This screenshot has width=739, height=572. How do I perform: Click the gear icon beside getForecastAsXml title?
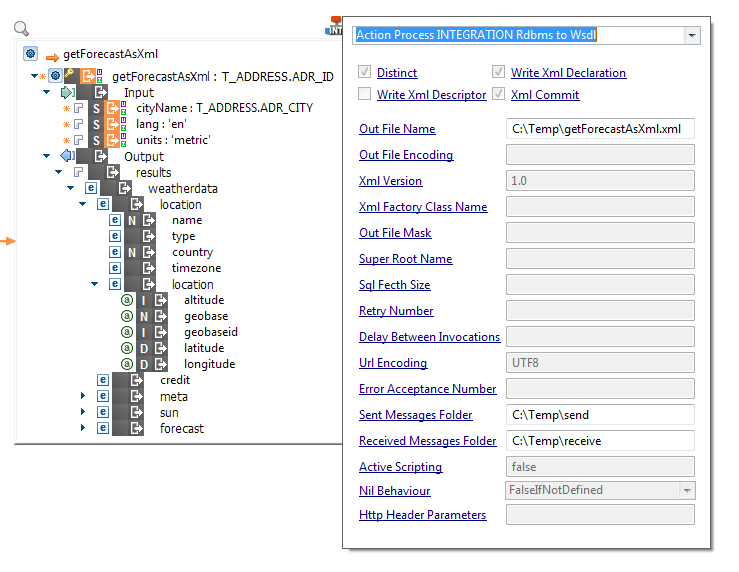31,54
